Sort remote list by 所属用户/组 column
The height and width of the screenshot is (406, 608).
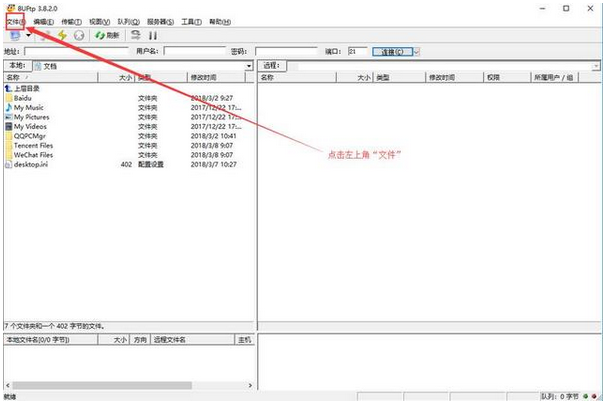554,78
